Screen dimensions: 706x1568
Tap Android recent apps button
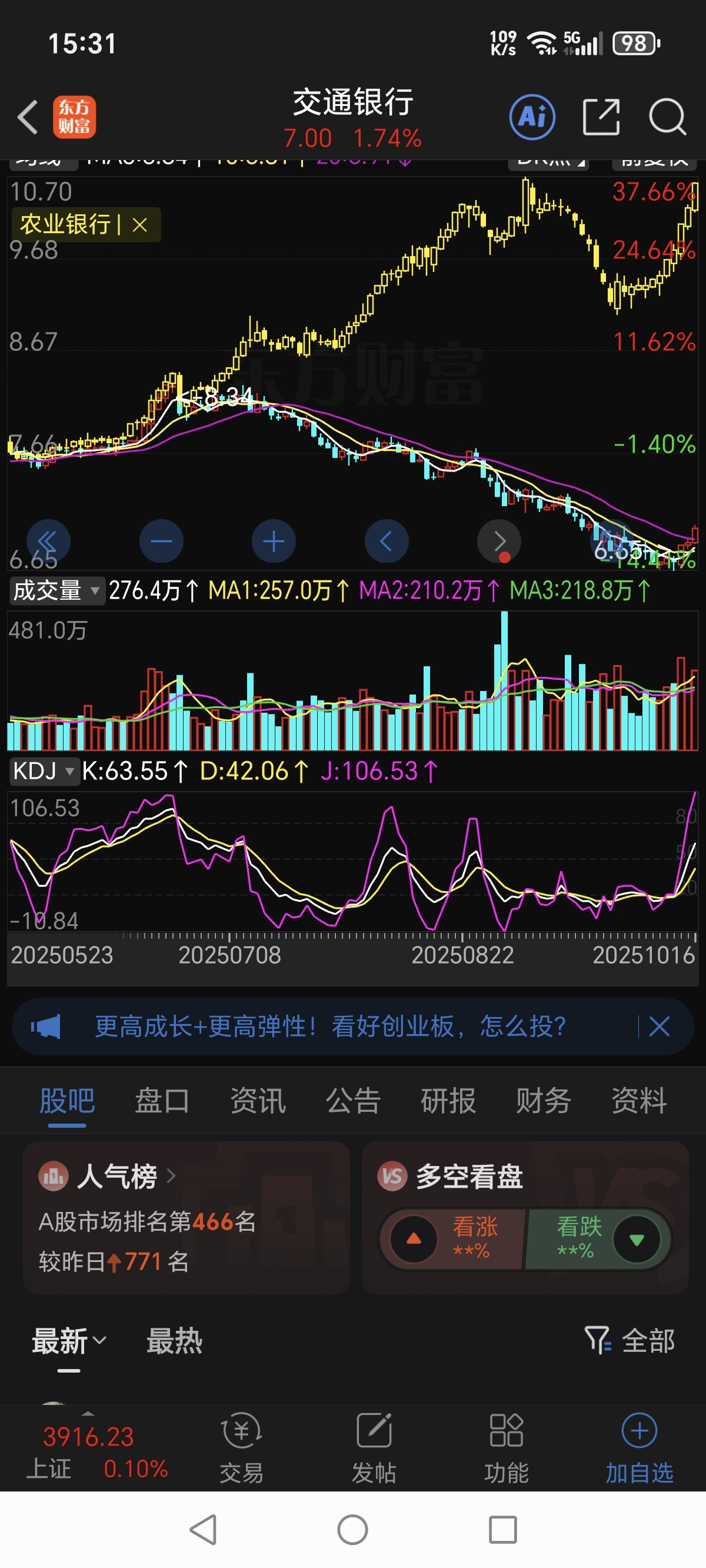[x=502, y=1529]
